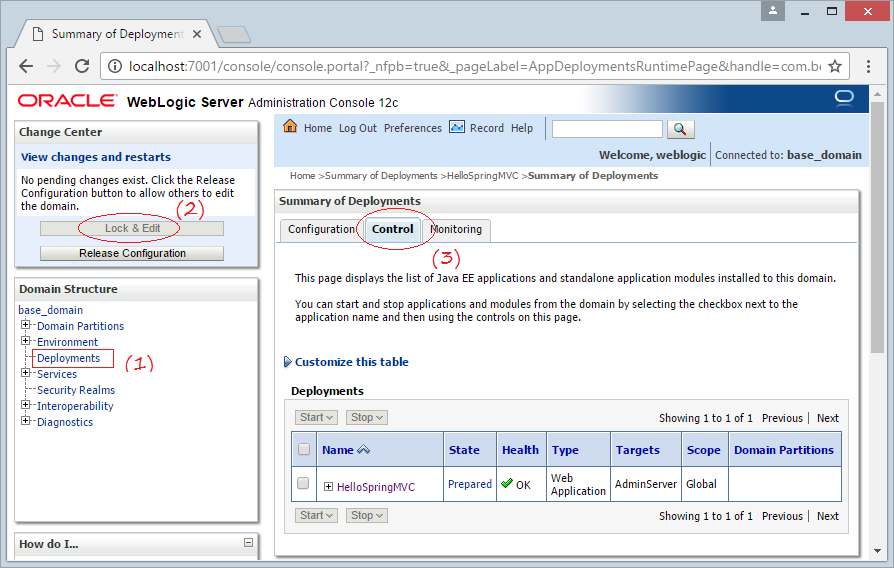894x568 pixels.
Task: Open a new browser tab
Action: point(234,34)
